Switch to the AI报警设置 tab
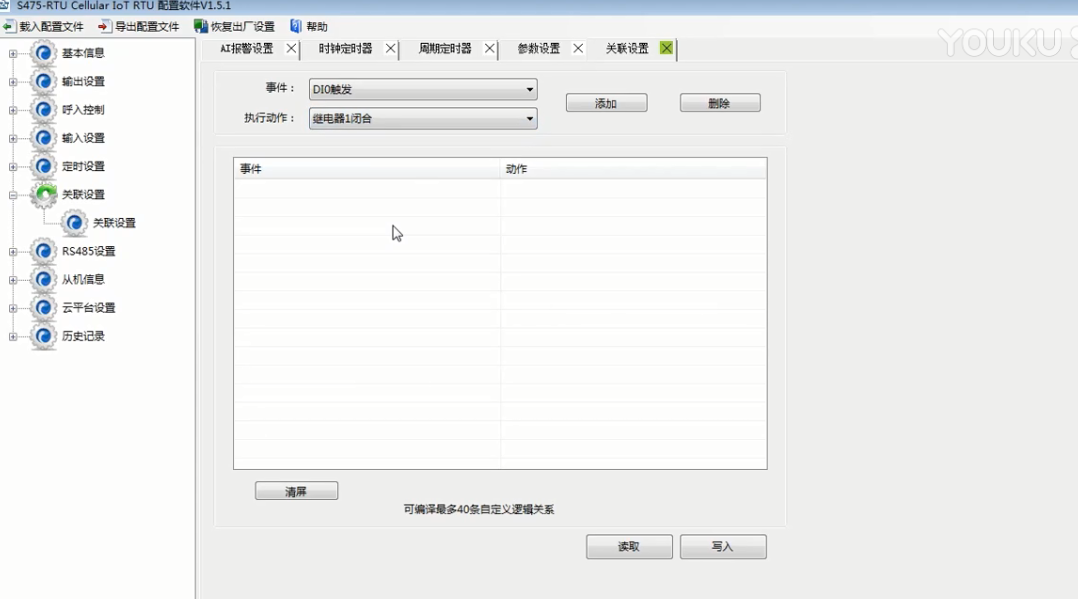This screenshot has height=599, width=1078. (x=247, y=49)
